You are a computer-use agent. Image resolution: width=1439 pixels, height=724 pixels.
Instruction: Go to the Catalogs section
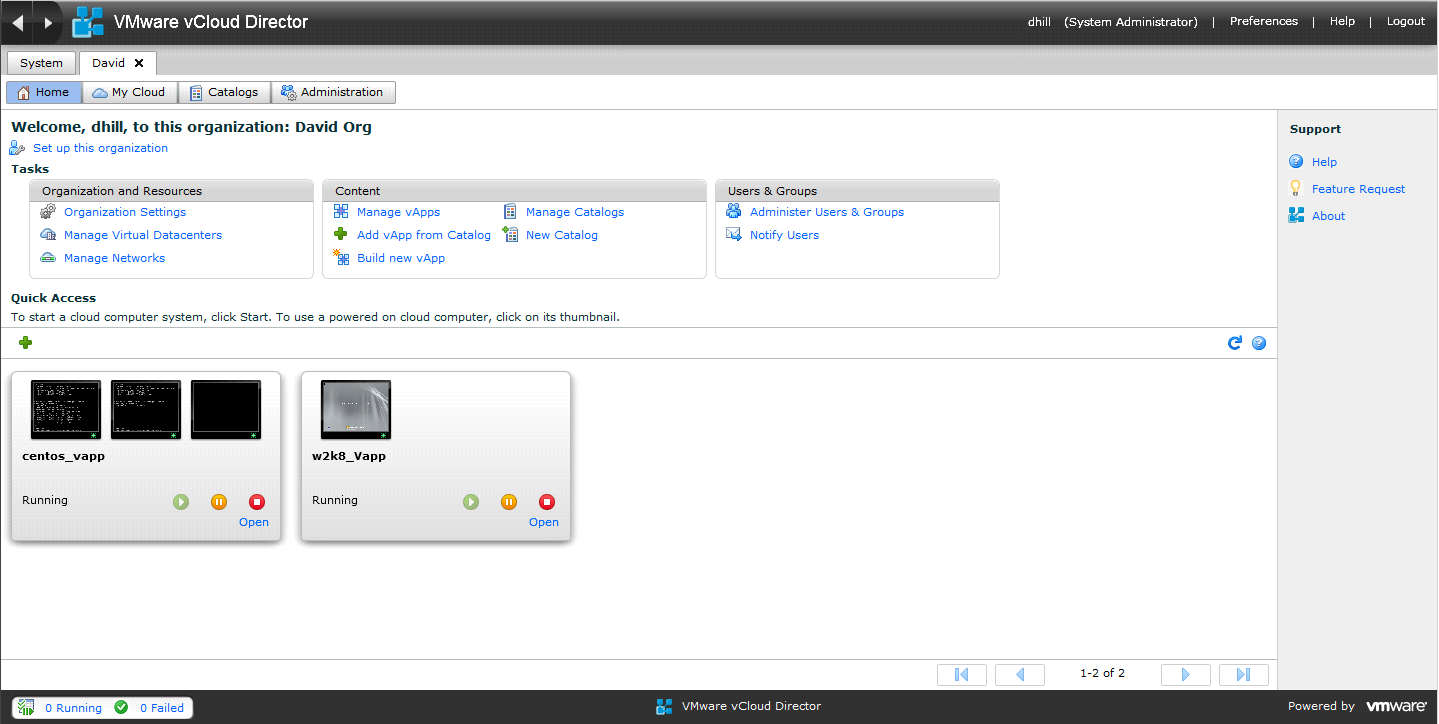(x=224, y=92)
